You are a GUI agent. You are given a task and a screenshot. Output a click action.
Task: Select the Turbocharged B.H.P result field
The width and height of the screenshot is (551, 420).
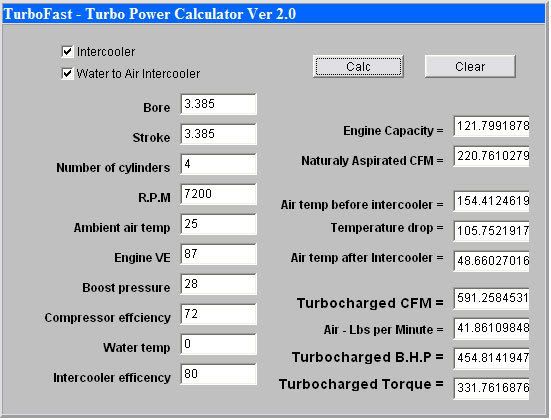[x=491, y=358]
